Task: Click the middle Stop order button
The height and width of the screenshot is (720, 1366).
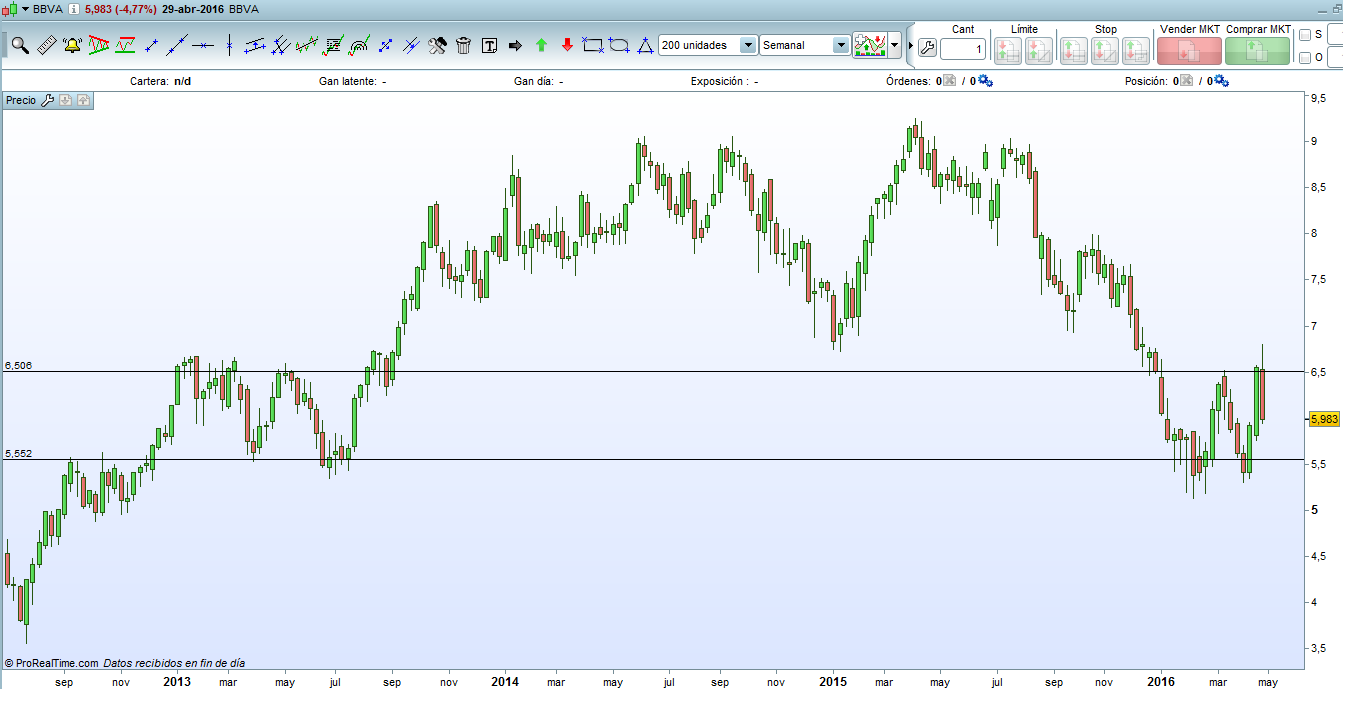Action: [x=1105, y=49]
